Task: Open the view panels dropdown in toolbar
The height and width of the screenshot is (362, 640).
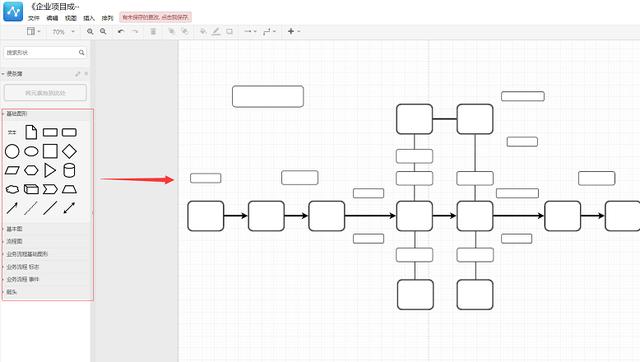Action: 33,31
